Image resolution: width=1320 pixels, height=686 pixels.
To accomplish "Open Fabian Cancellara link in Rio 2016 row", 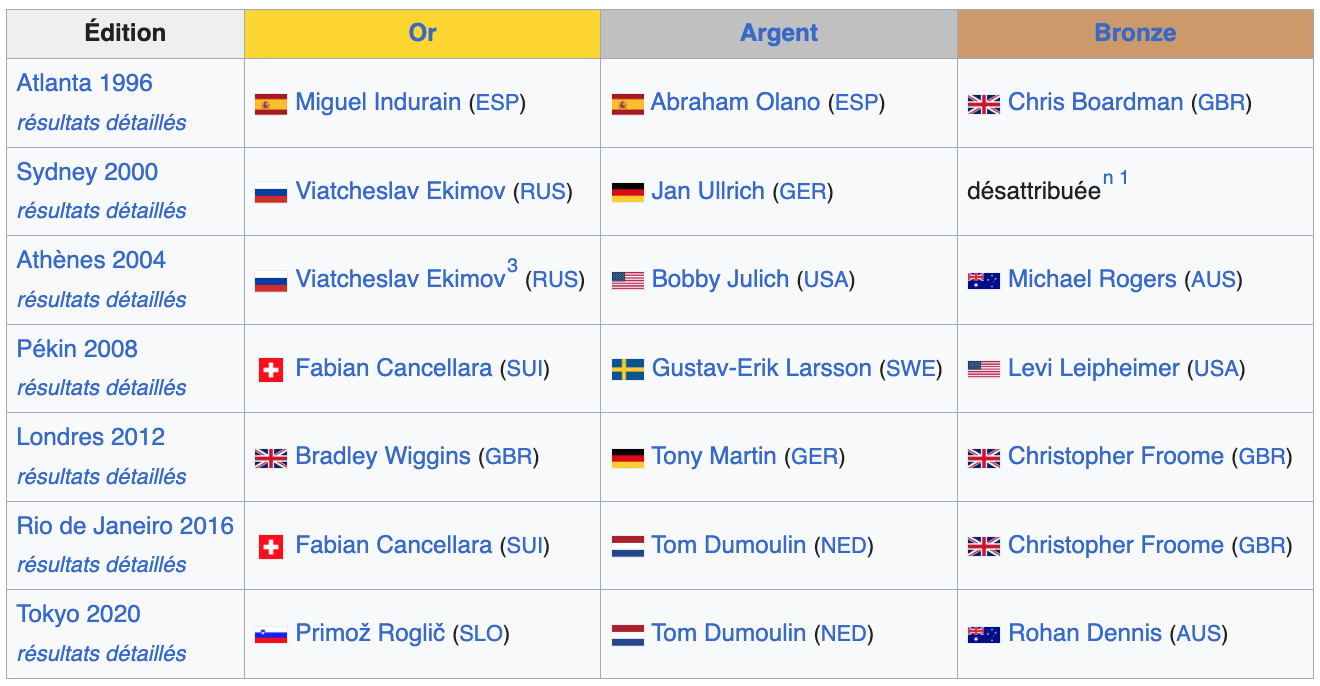I will point(393,545).
